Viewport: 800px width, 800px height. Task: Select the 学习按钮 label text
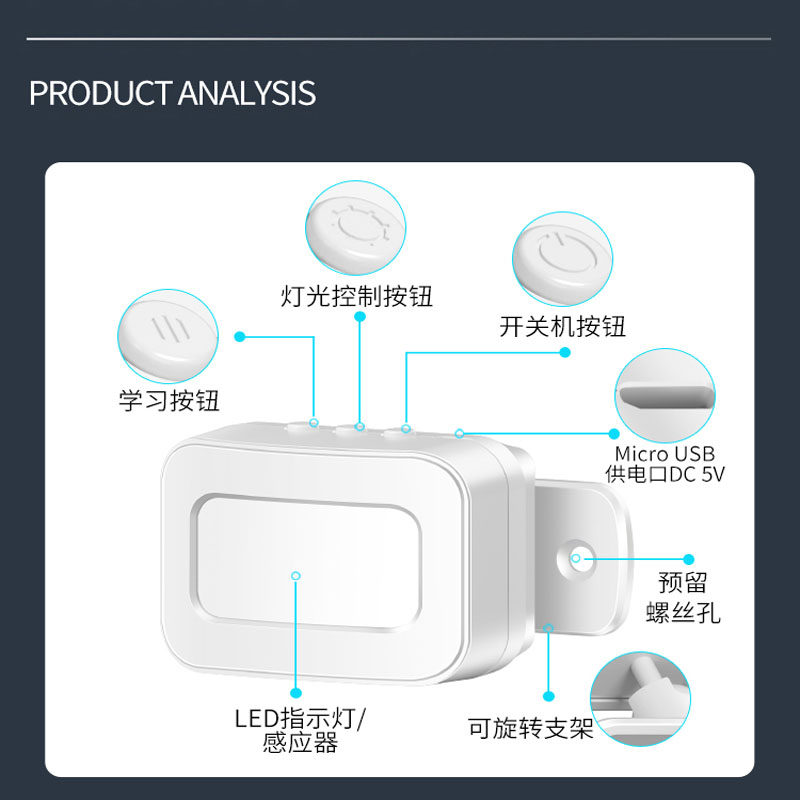169,401
